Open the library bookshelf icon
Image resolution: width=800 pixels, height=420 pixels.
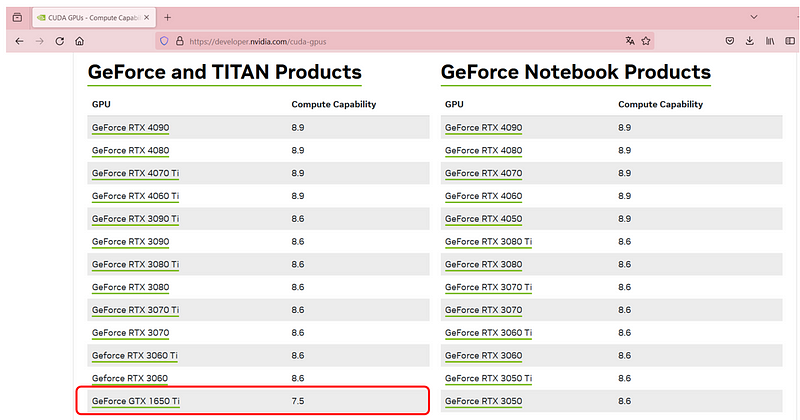tap(770, 41)
